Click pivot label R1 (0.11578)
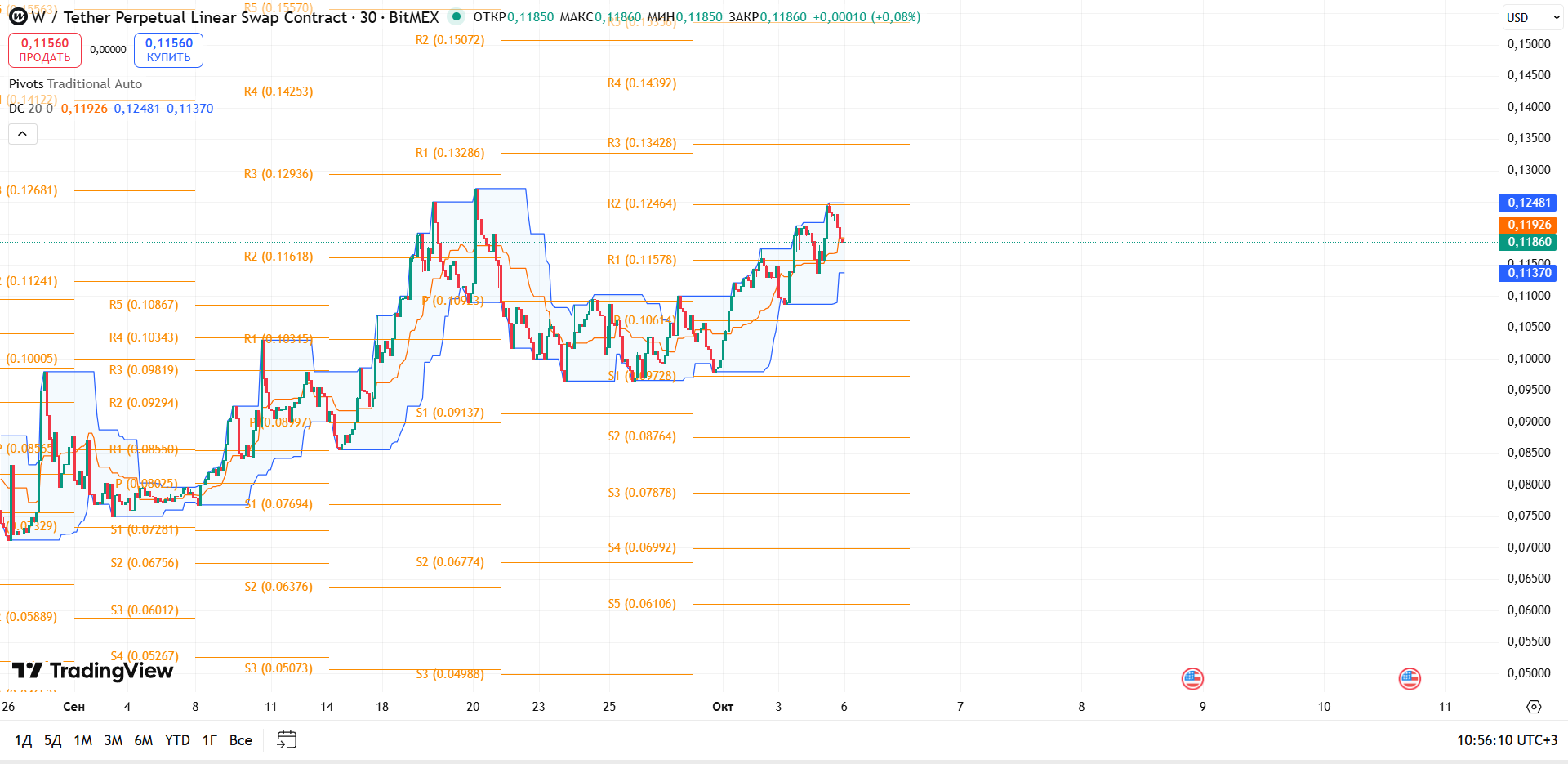Screen dimensions: 1568x764 pos(642,260)
